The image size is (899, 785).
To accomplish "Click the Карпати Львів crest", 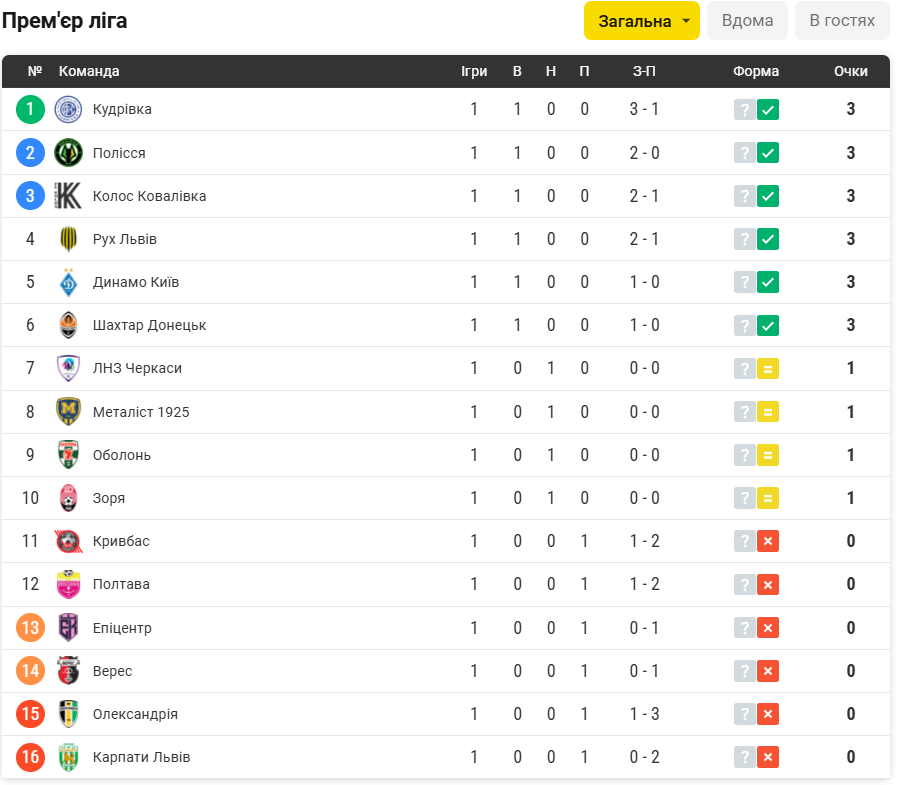I will tap(68, 757).
